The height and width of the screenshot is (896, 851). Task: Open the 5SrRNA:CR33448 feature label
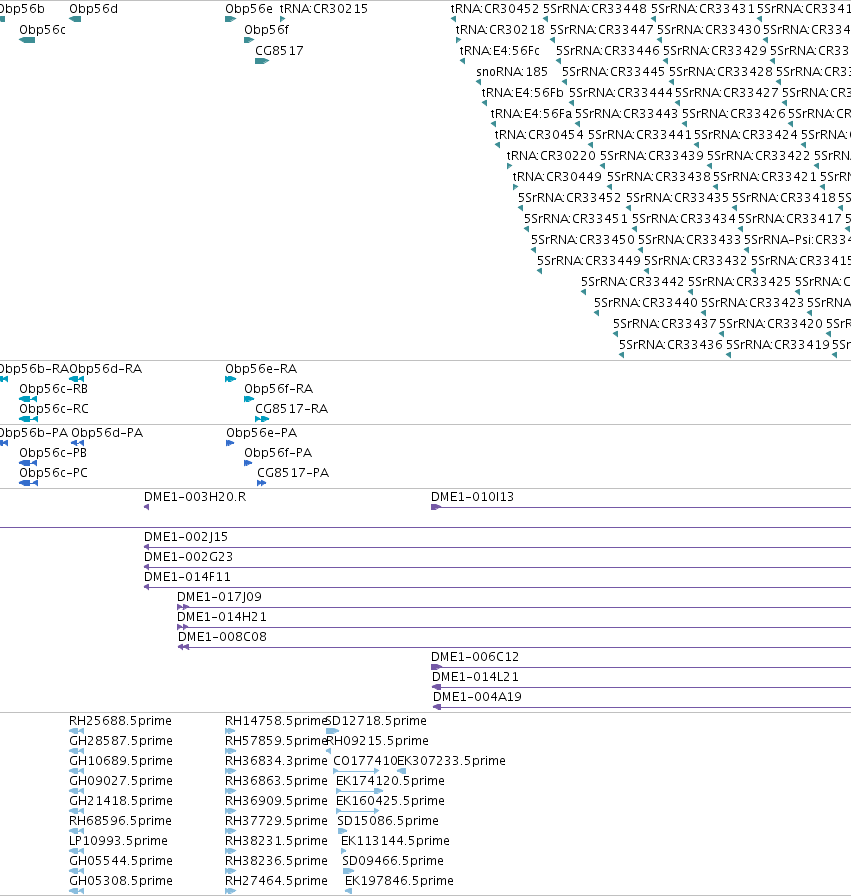point(595,9)
